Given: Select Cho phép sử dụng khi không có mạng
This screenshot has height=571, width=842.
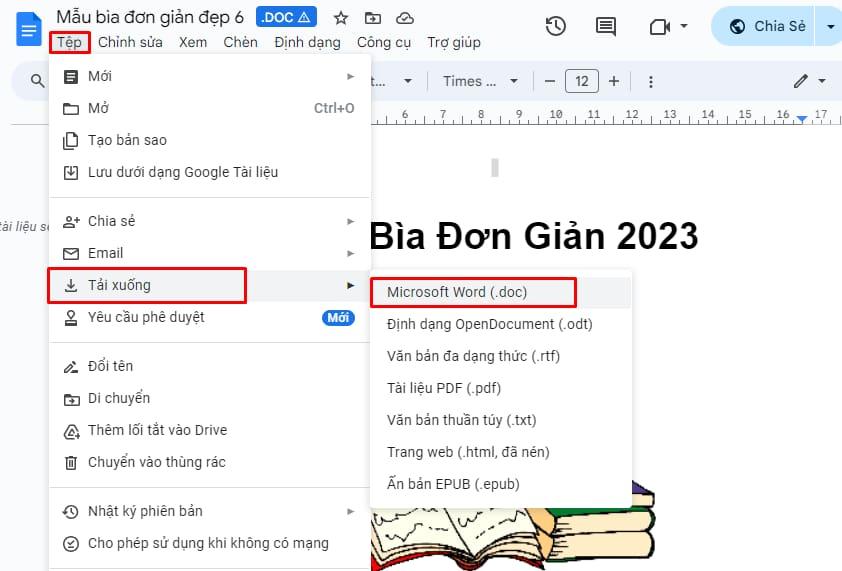Looking at the screenshot, I should [x=209, y=543].
